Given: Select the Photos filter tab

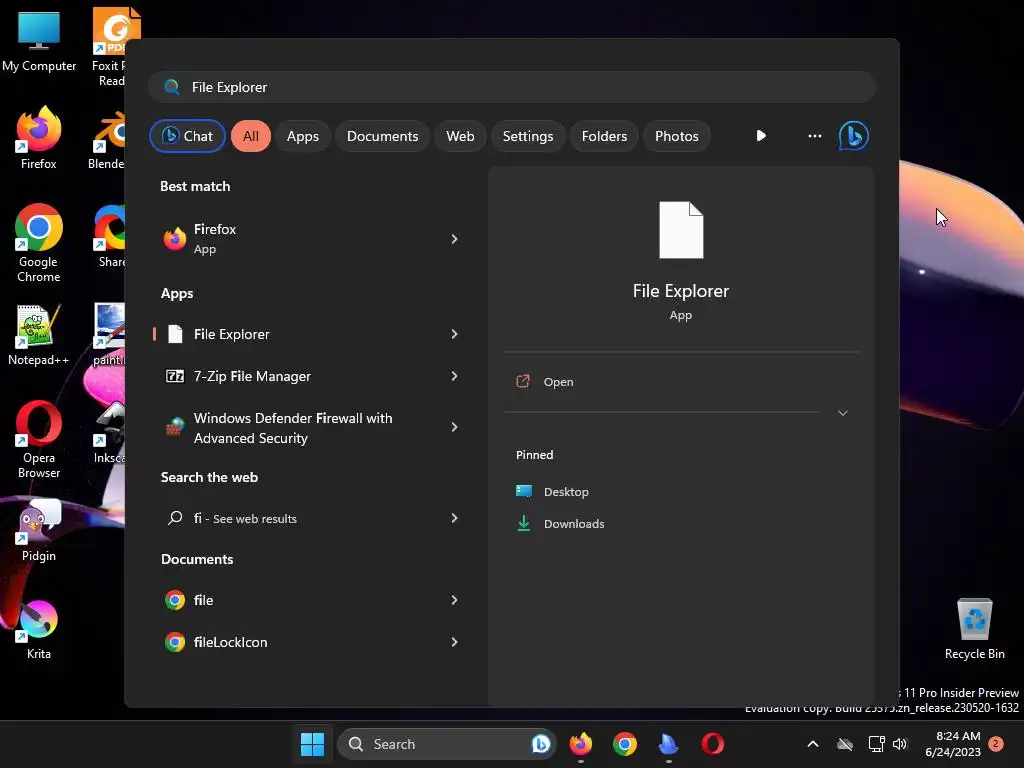Looking at the screenshot, I should point(677,136).
